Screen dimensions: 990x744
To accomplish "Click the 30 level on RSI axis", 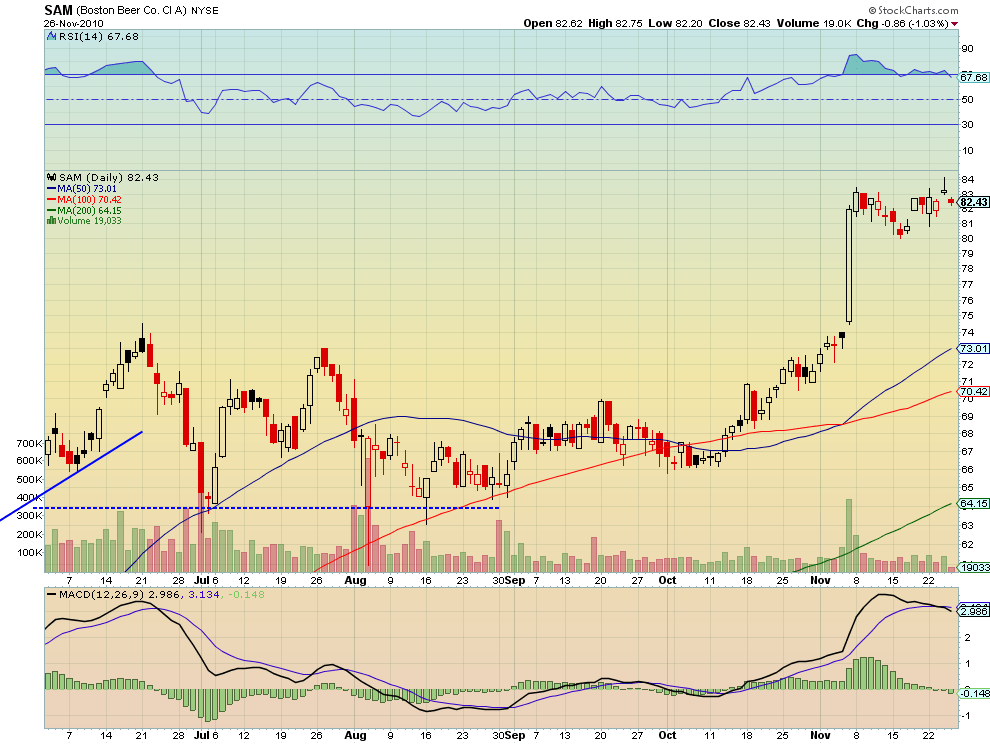I will coord(967,124).
